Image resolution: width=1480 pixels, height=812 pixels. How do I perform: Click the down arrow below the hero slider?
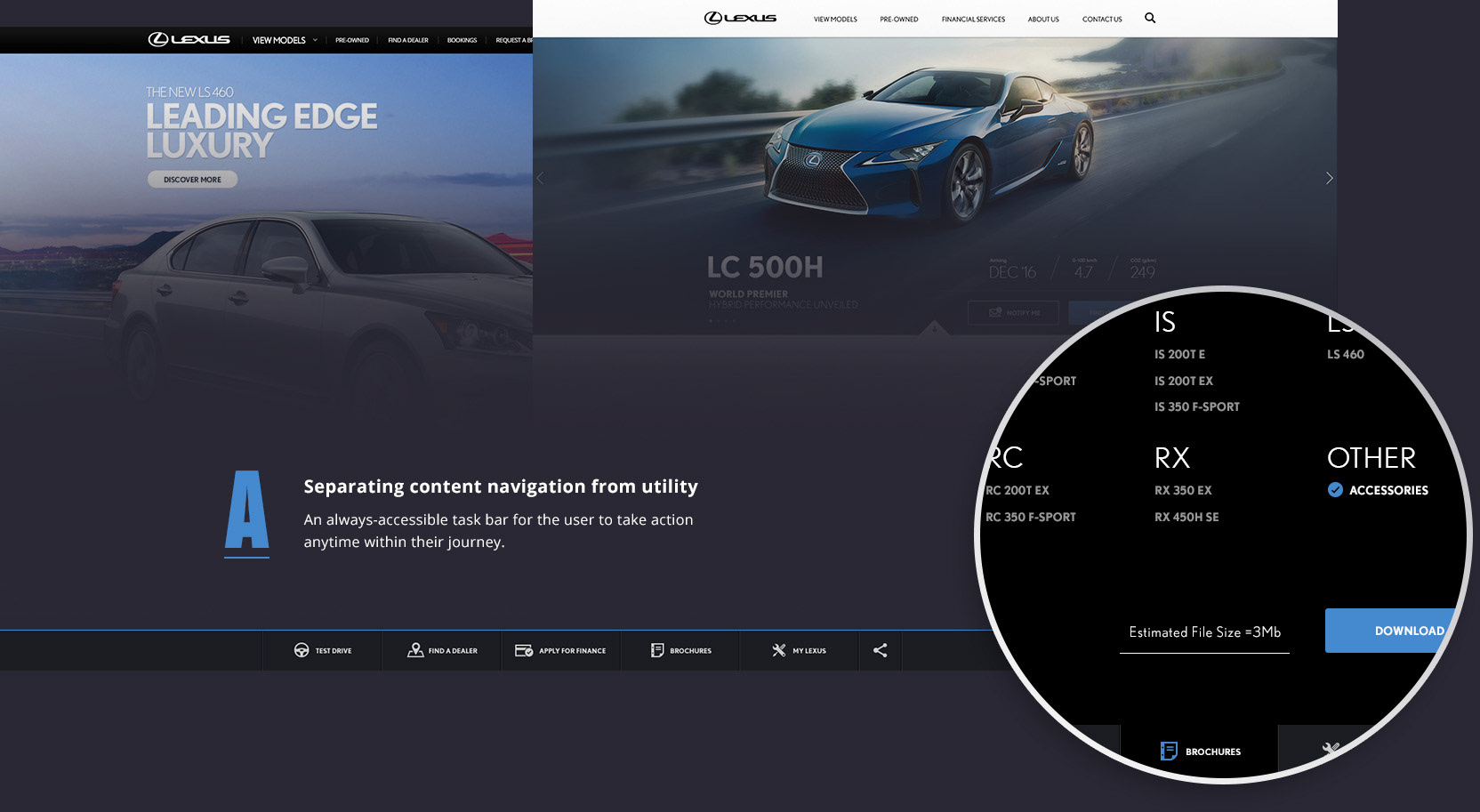pos(934,328)
